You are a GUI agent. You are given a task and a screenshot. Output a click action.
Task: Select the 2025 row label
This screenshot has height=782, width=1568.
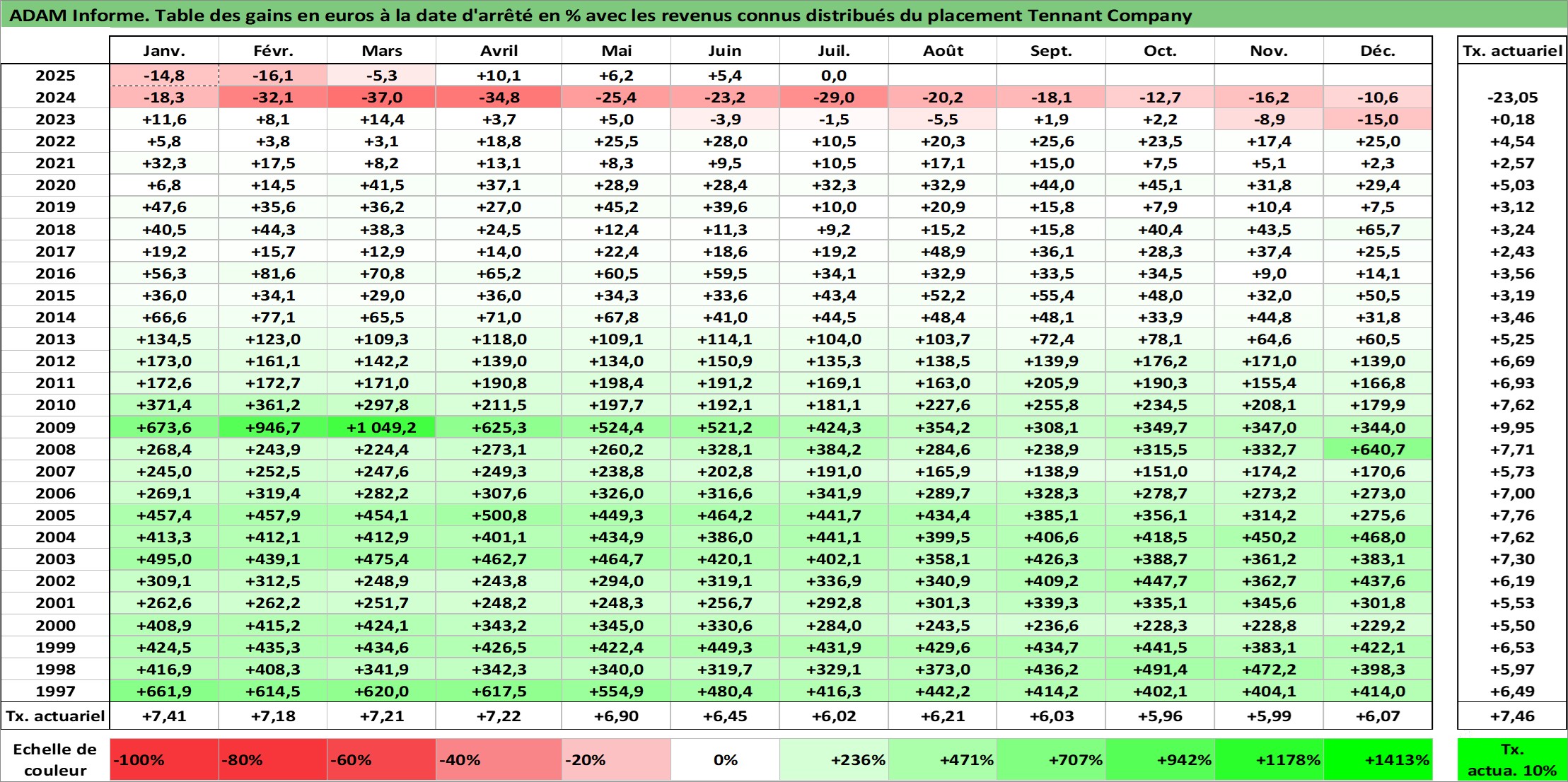pos(55,76)
